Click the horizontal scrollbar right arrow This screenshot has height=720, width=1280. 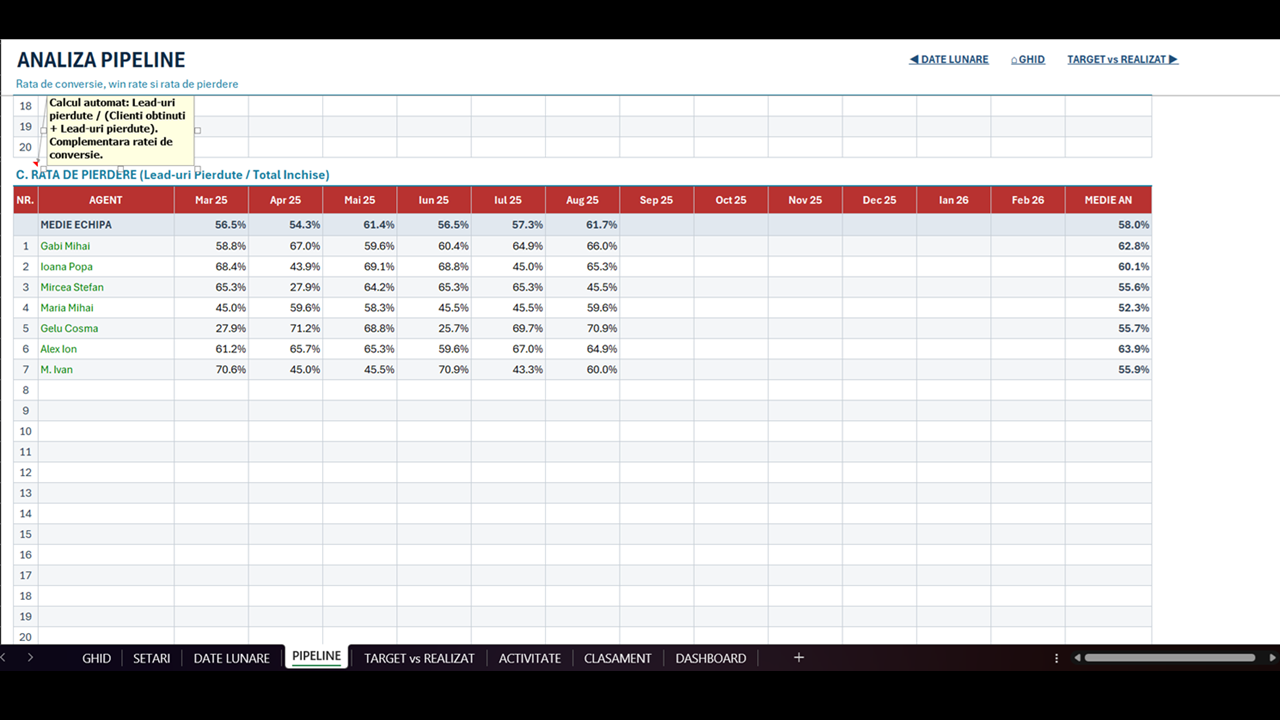pyautogui.click(x=1272, y=658)
